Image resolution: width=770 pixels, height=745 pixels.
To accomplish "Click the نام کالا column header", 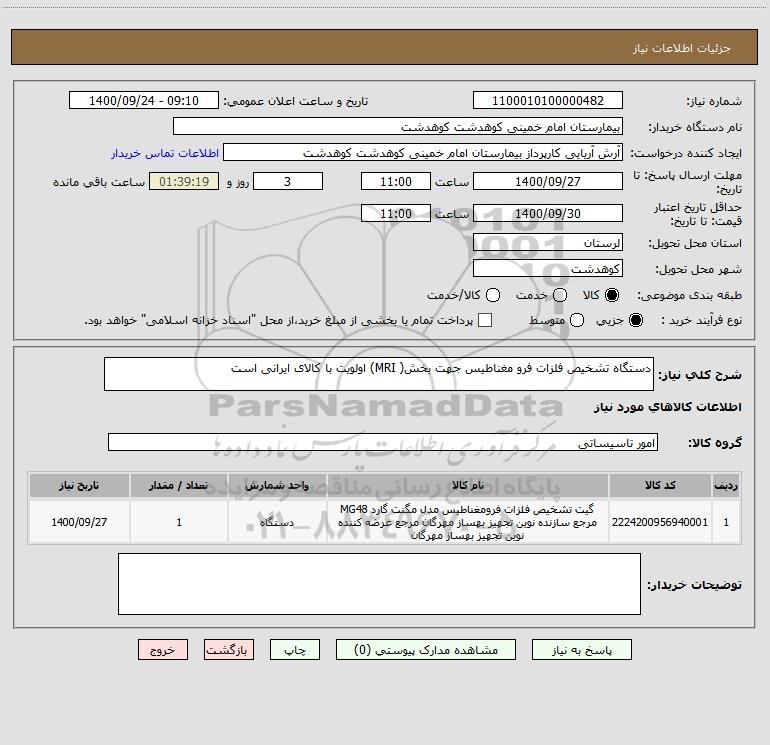I will click(x=468, y=485).
